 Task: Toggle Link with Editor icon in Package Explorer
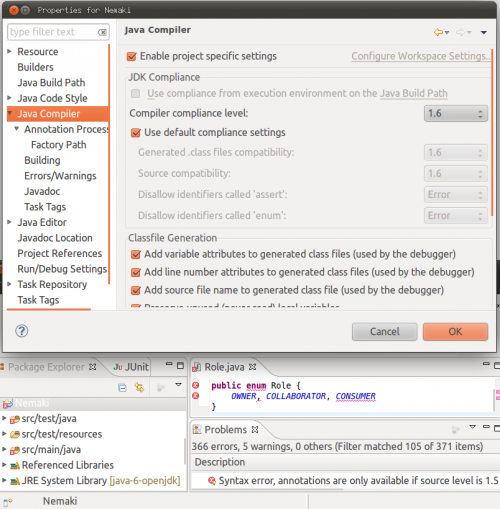tap(139, 387)
